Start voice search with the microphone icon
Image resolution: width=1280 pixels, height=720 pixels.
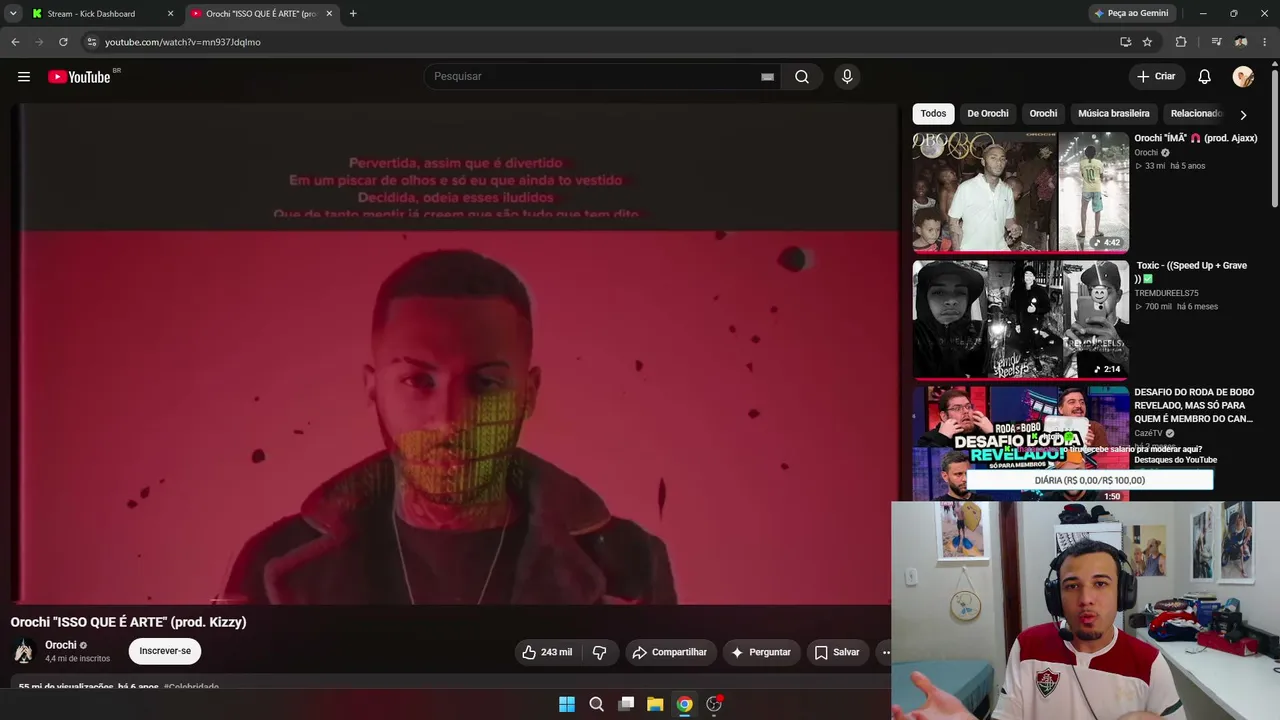coord(847,77)
